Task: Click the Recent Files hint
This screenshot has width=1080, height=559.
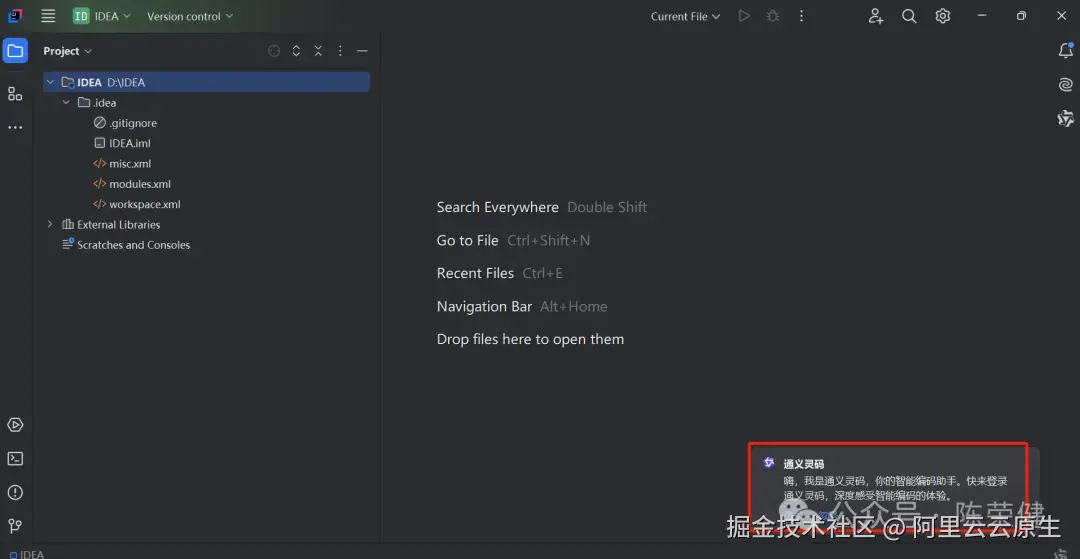Action: (x=499, y=273)
